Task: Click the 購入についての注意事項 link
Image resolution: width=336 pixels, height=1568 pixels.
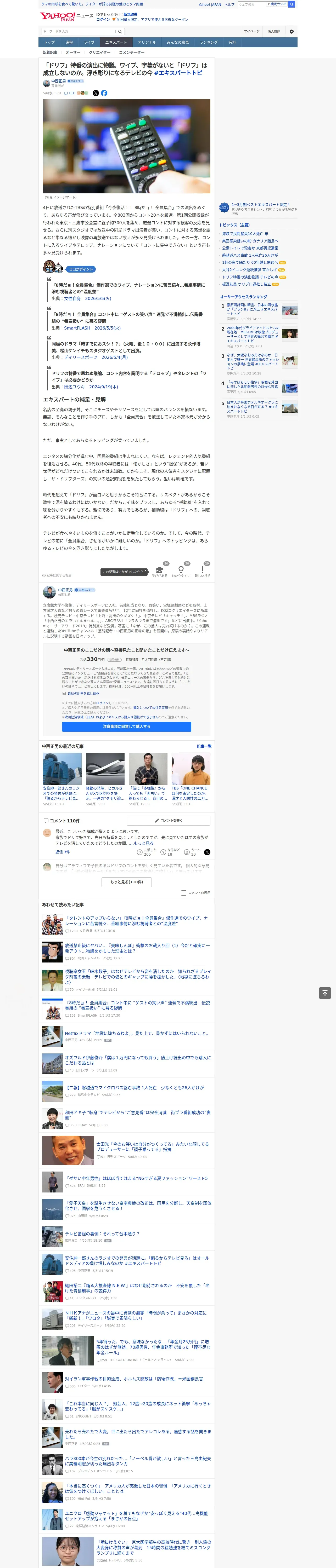Action: (151, 708)
